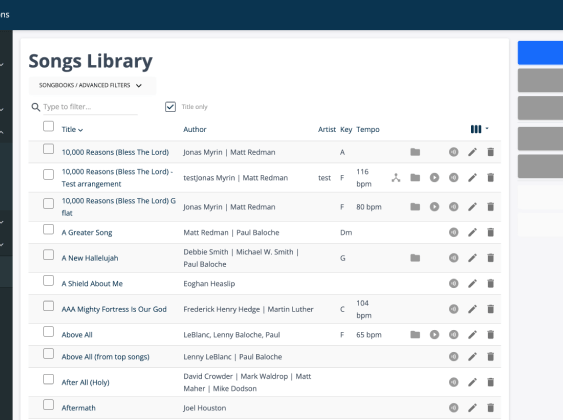Click the search magnifier icon
This screenshot has height=420, width=563.
tap(36, 107)
